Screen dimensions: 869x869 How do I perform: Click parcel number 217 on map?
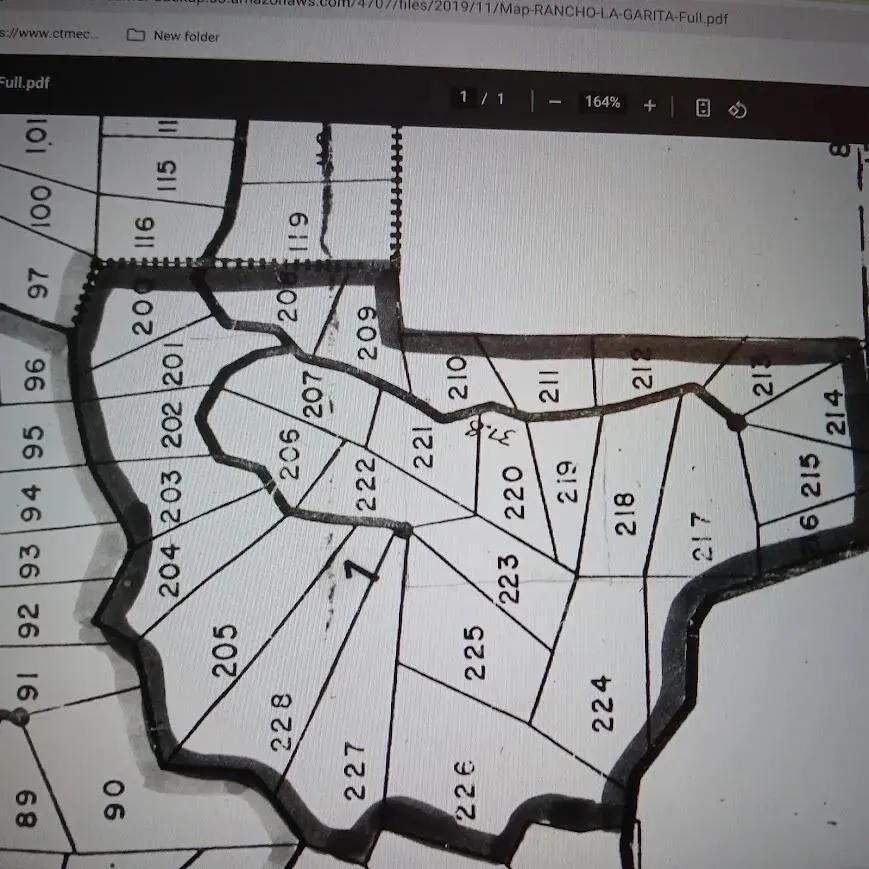[x=702, y=536]
